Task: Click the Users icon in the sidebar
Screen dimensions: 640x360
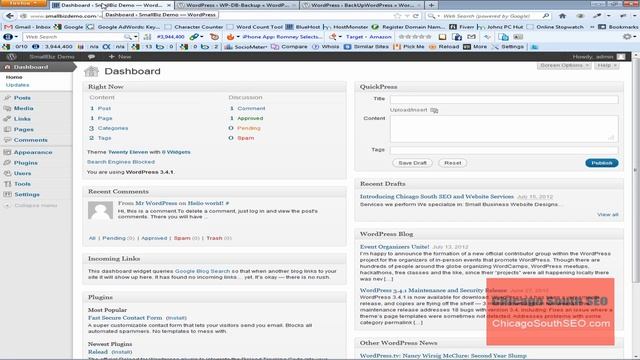Action: [7, 173]
